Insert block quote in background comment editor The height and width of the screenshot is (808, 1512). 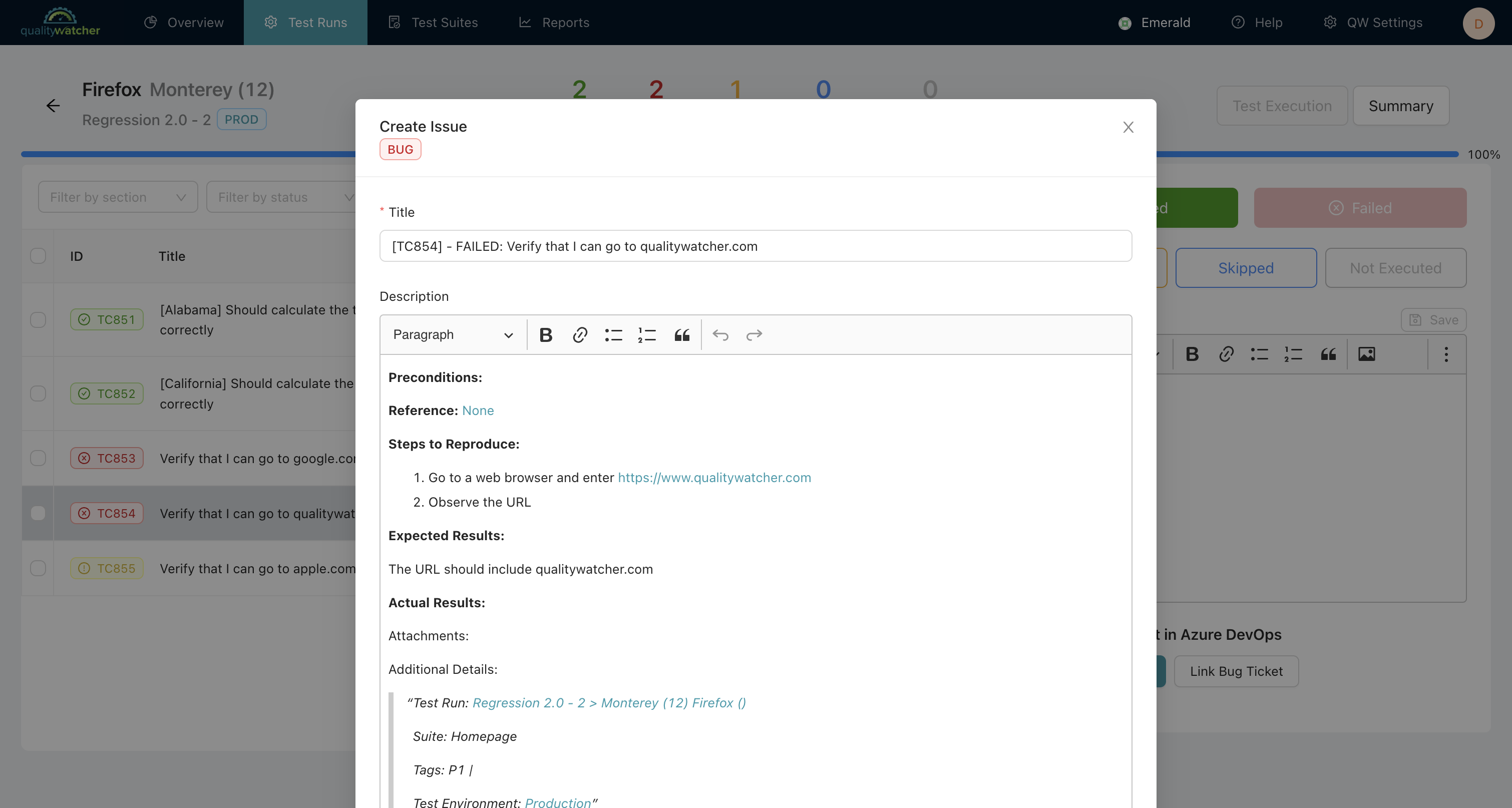(x=1328, y=354)
